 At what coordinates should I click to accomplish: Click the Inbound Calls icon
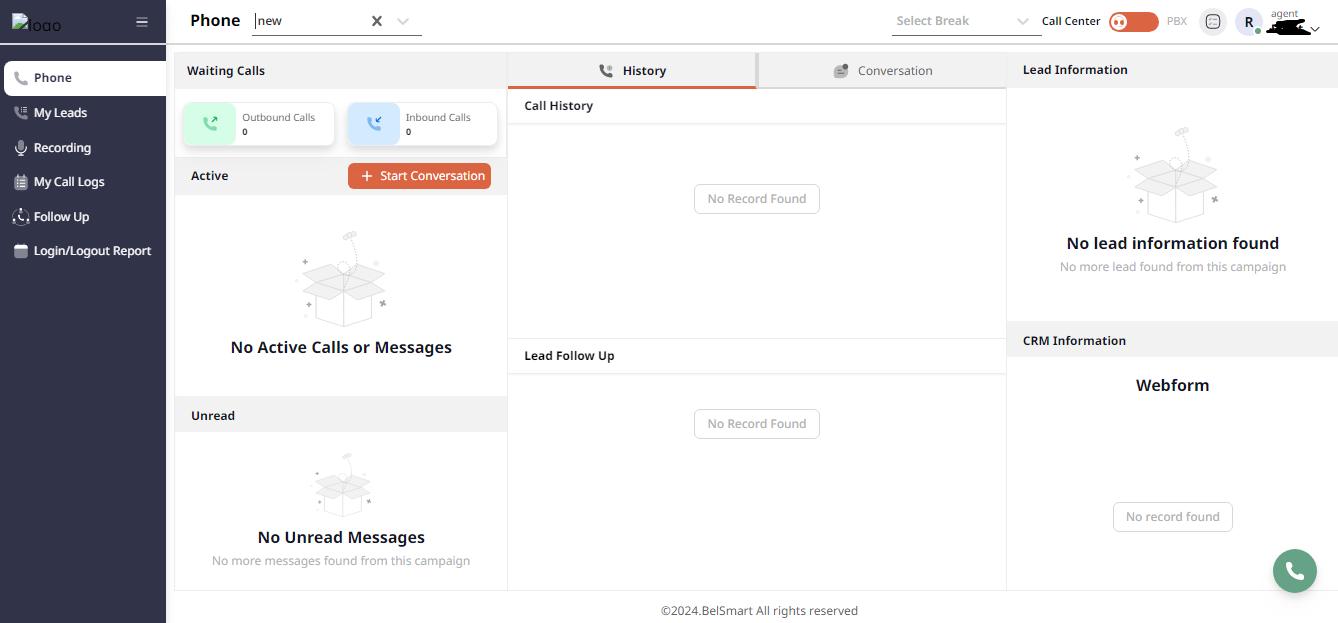[x=373, y=123]
